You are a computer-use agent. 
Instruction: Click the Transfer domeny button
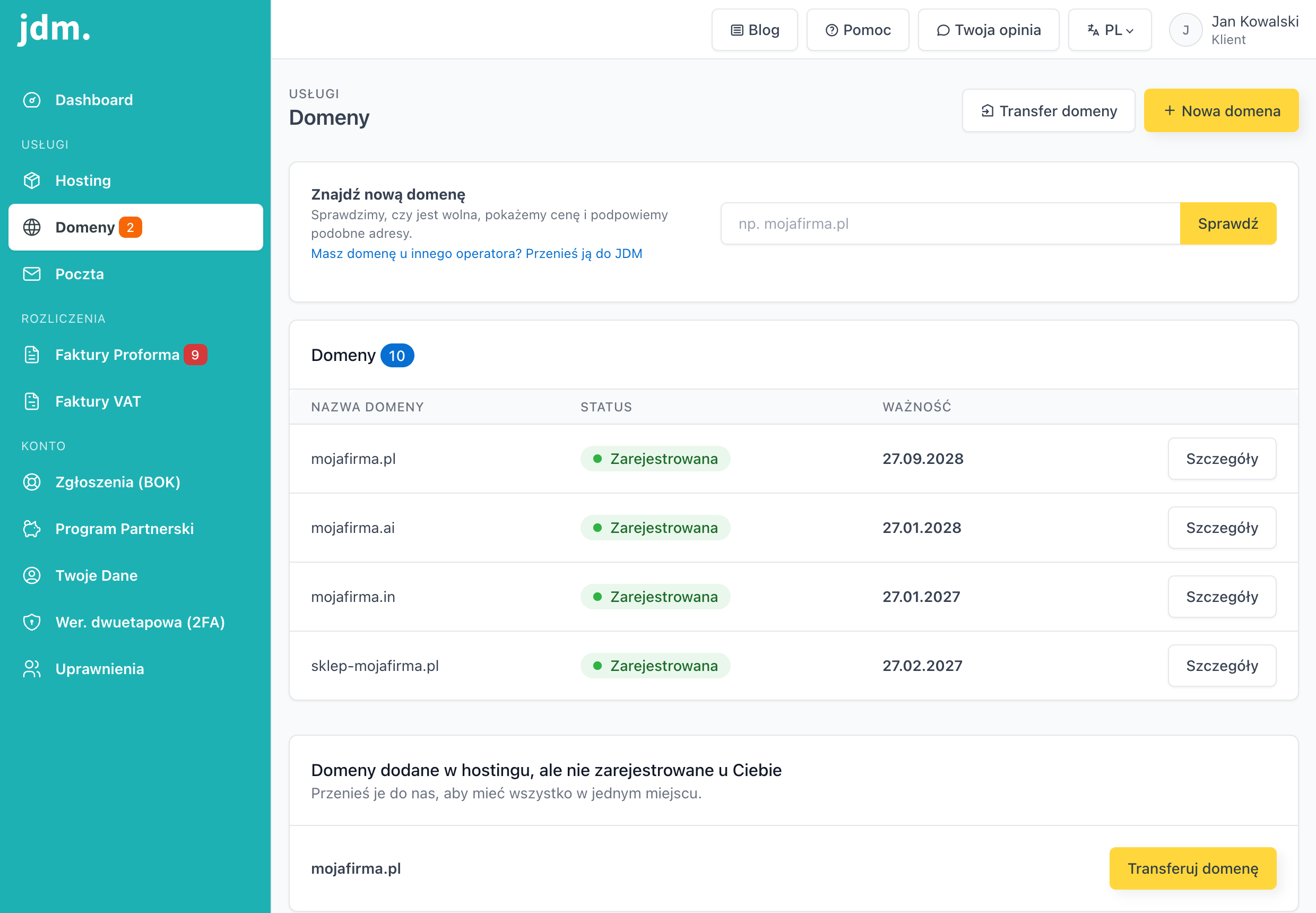pyautogui.click(x=1049, y=110)
